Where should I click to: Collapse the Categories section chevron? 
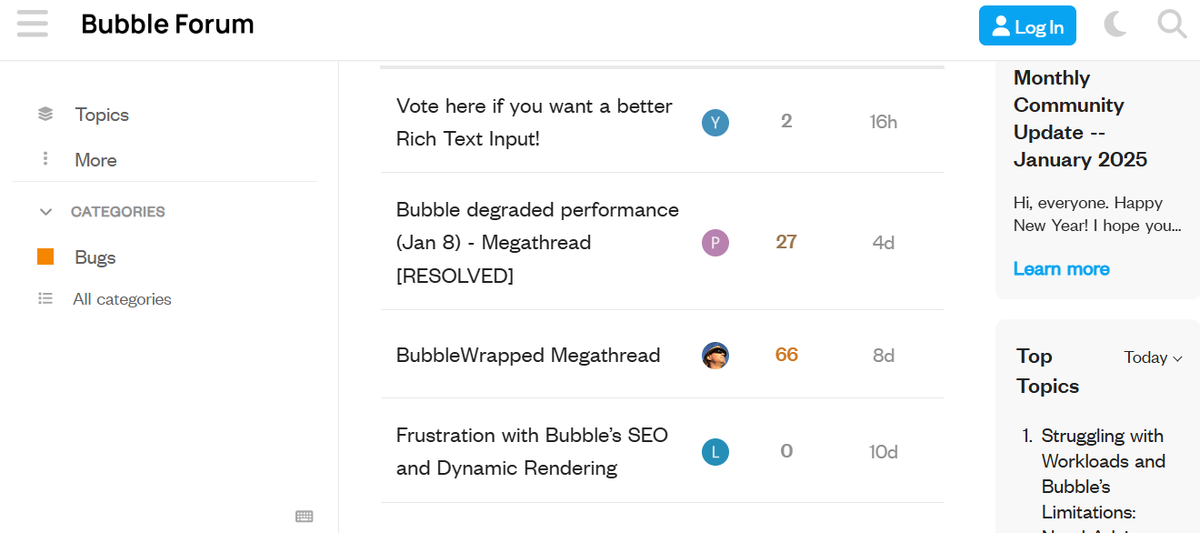[45, 212]
